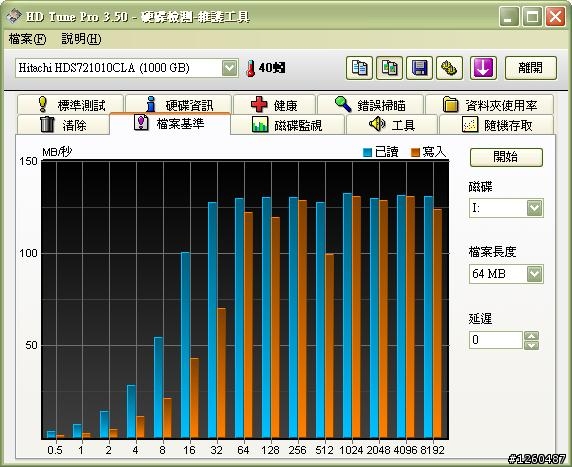
Task: Click the purple down-arrow minimize-to-tray icon
Action: click(x=483, y=68)
